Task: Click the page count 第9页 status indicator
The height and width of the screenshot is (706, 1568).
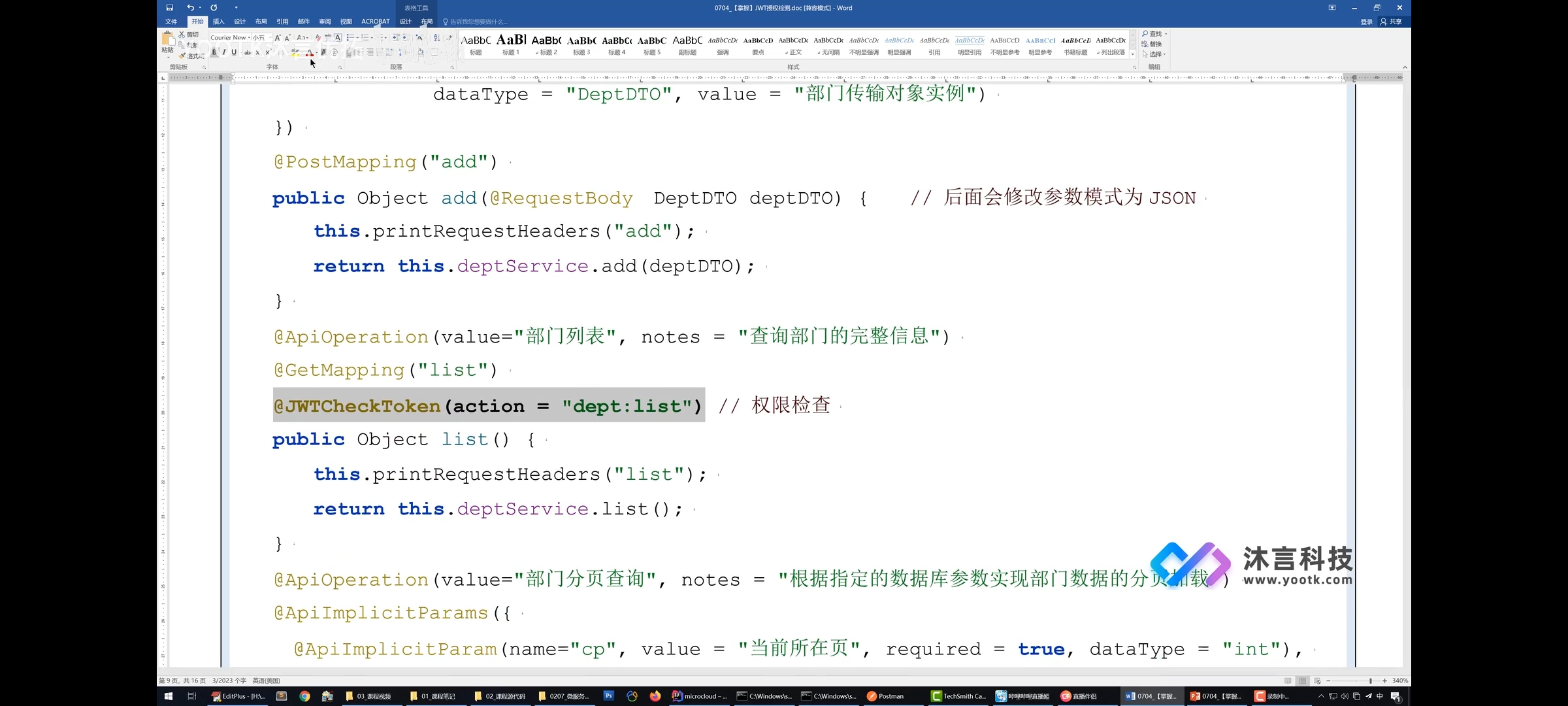Action: coord(182,681)
